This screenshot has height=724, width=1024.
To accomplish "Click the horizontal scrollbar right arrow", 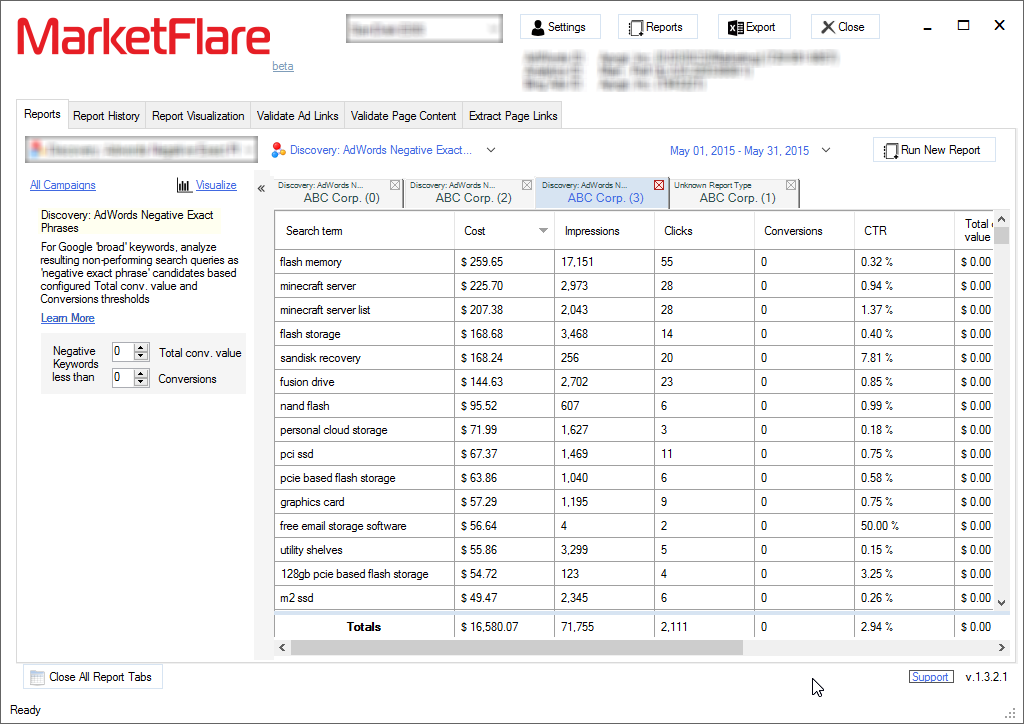I will coord(1002,648).
